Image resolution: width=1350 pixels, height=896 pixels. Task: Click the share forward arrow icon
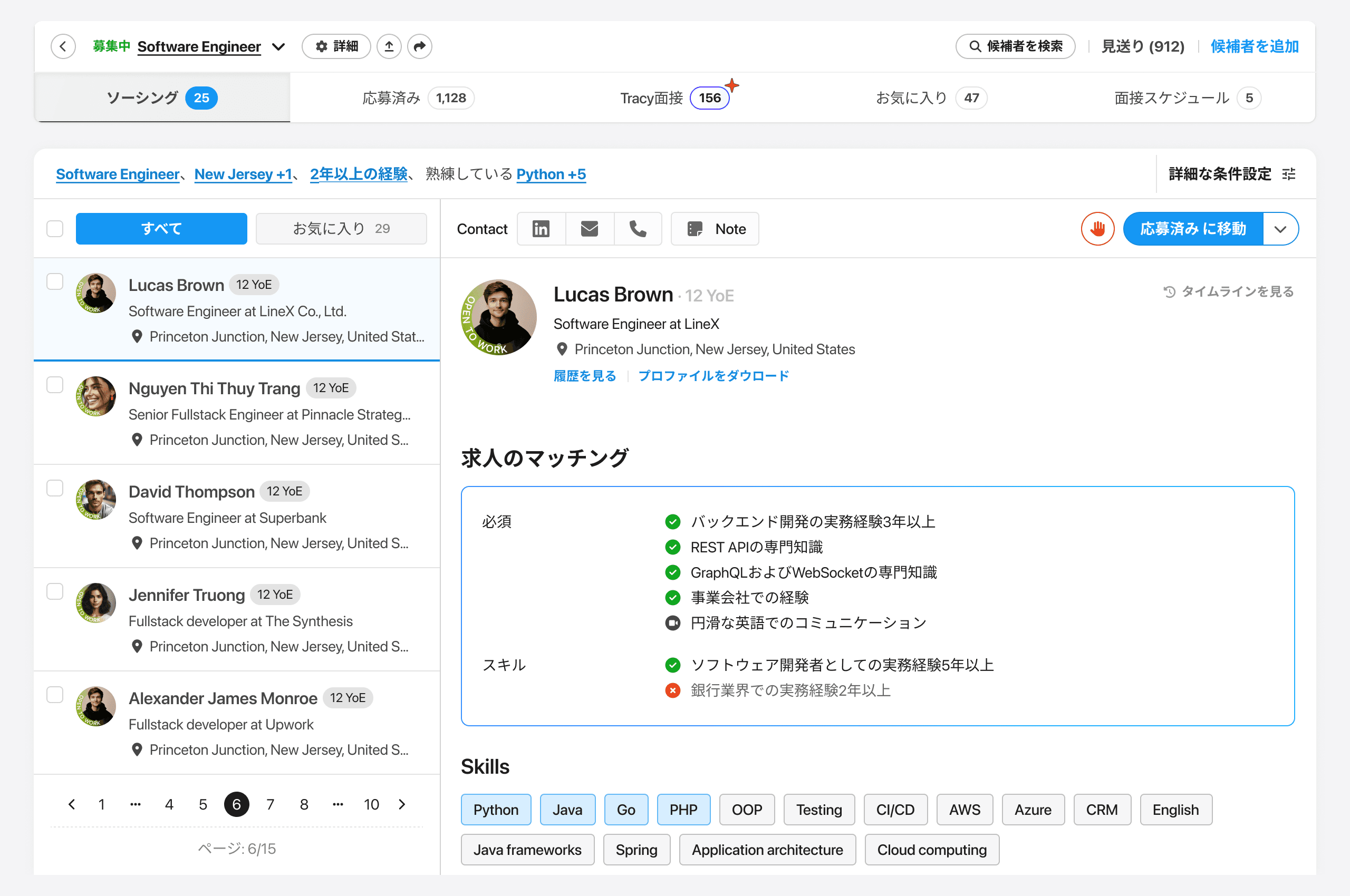420,46
